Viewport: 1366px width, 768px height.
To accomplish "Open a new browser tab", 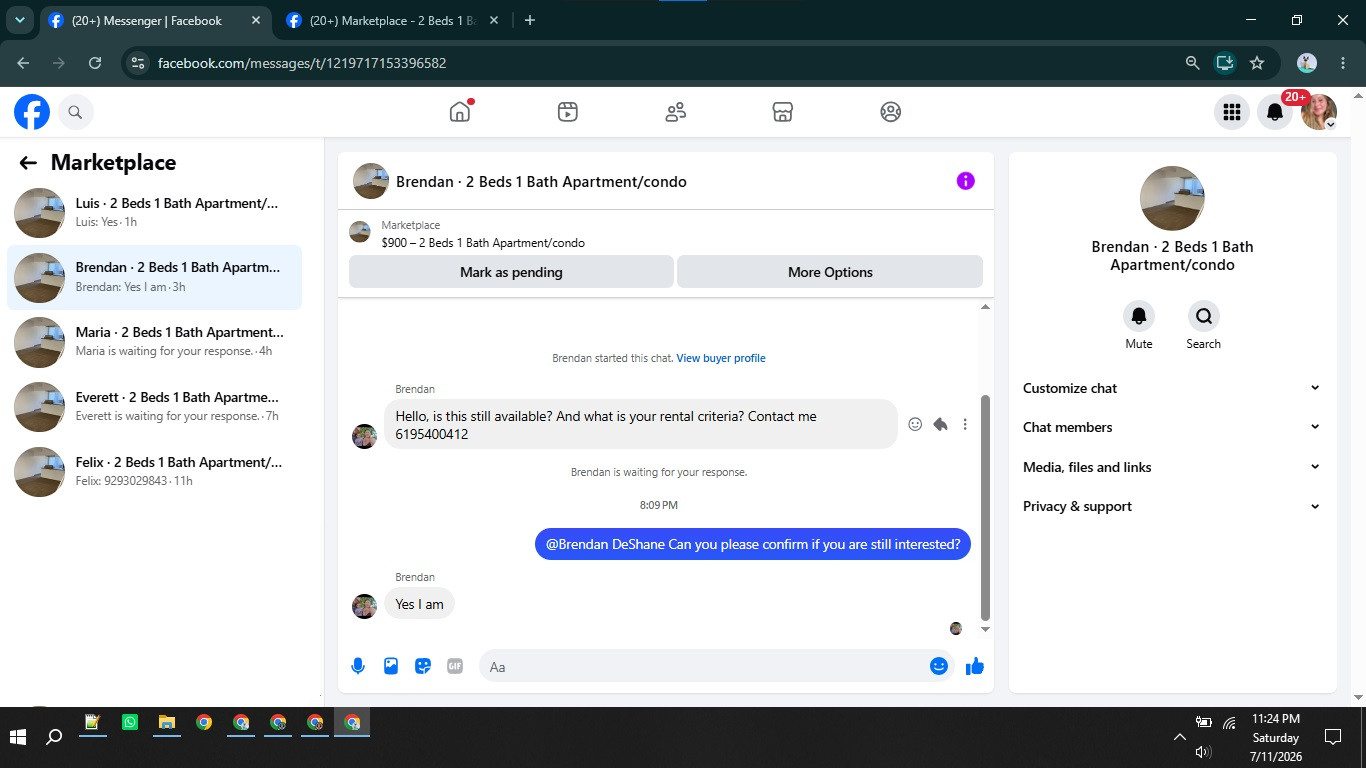I will coord(530,20).
